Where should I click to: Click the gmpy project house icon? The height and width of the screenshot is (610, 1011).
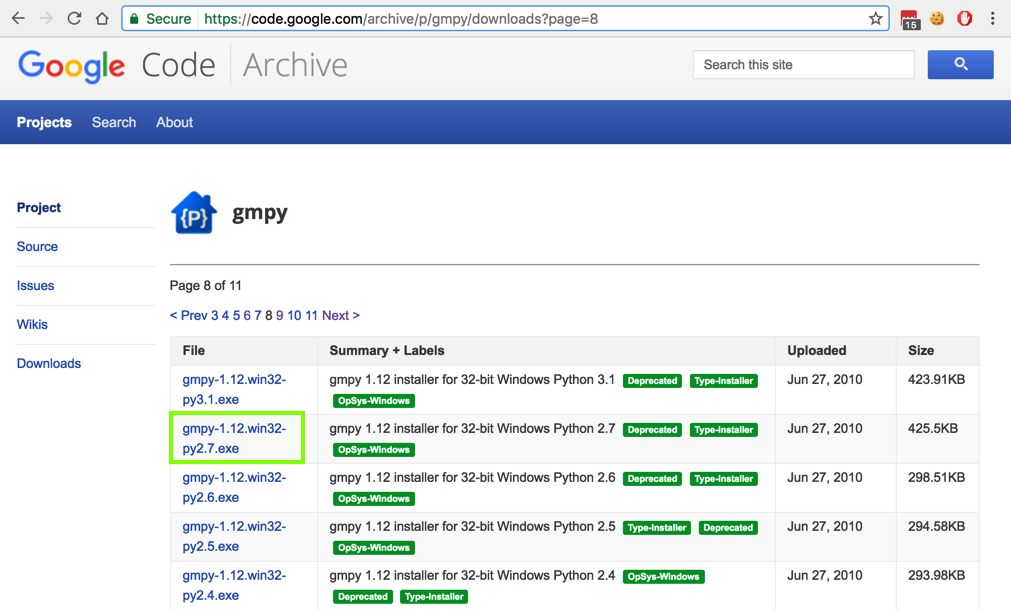pos(193,212)
